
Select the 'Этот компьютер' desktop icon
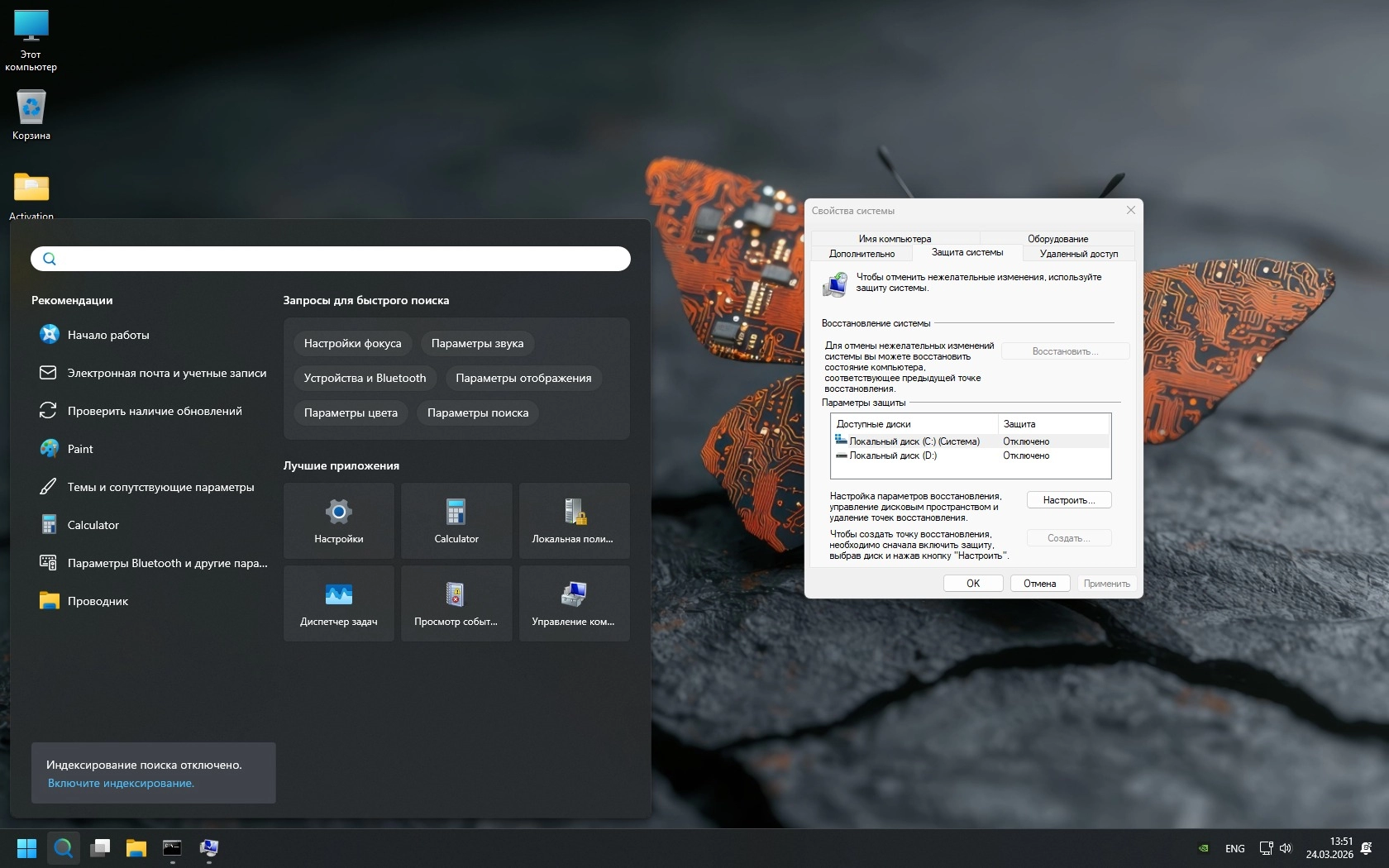[x=31, y=41]
